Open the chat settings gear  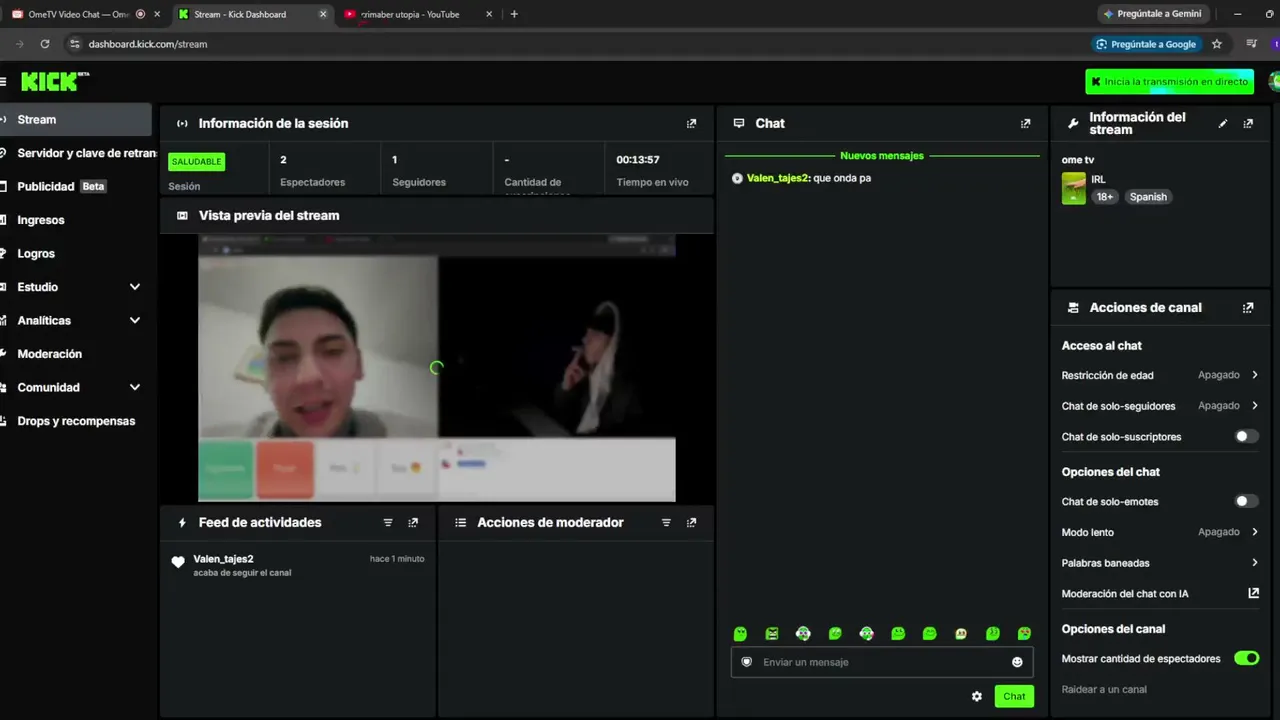tap(977, 697)
